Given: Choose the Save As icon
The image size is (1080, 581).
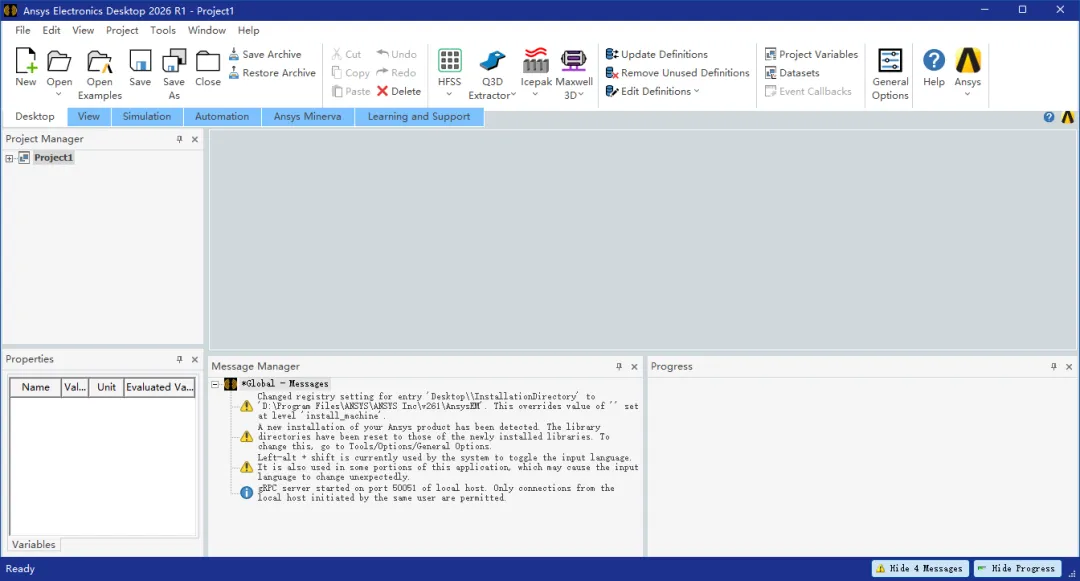Looking at the screenshot, I should [x=174, y=61].
